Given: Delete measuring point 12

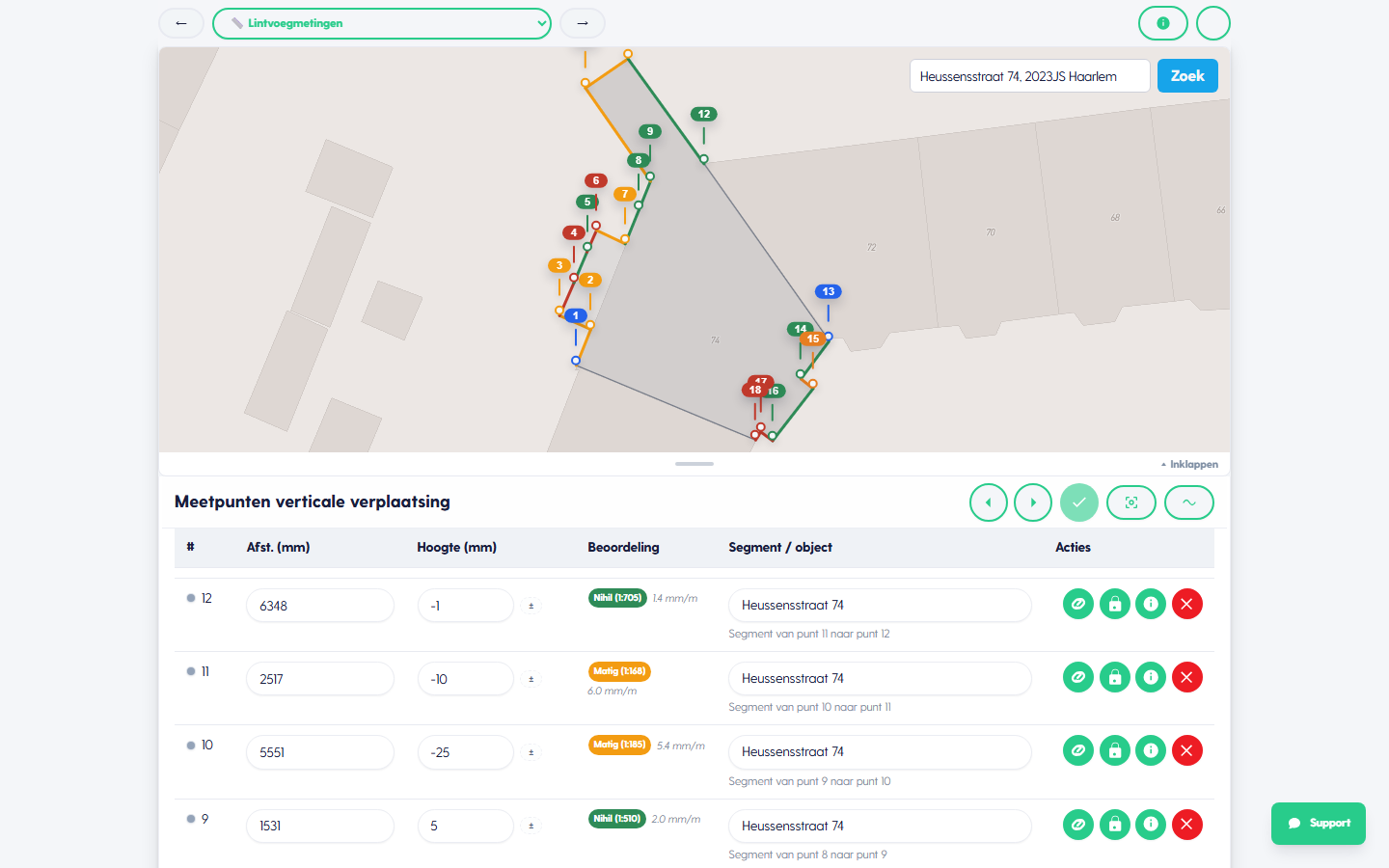Looking at the screenshot, I should click(1187, 605).
